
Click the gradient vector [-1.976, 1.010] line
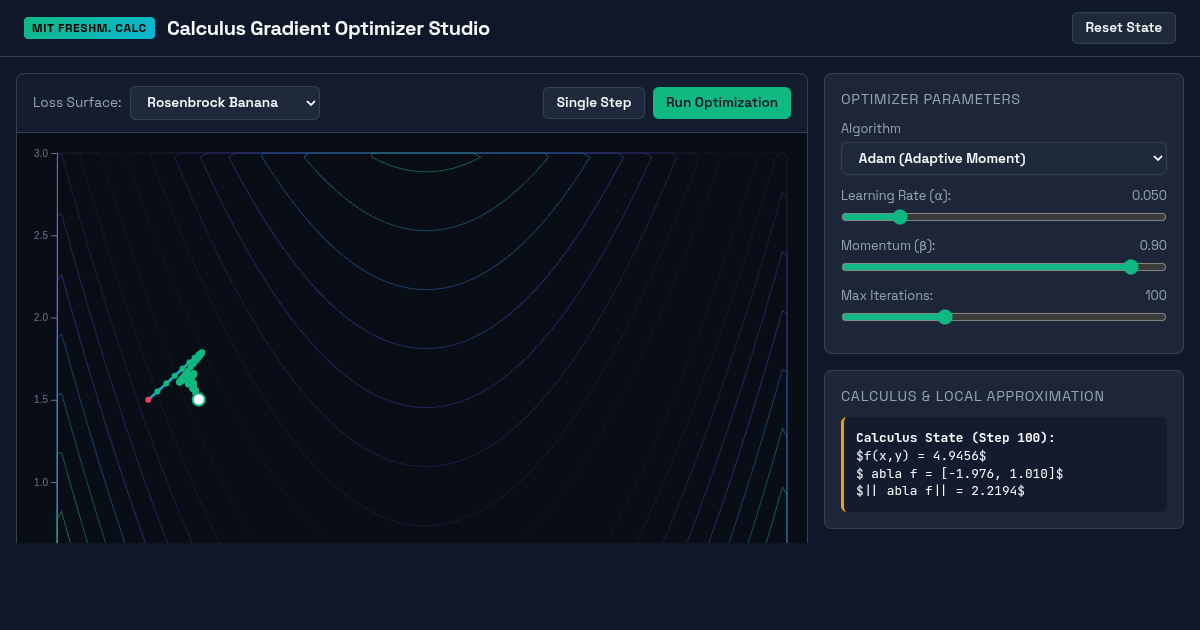pyautogui.click(x=959, y=473)
